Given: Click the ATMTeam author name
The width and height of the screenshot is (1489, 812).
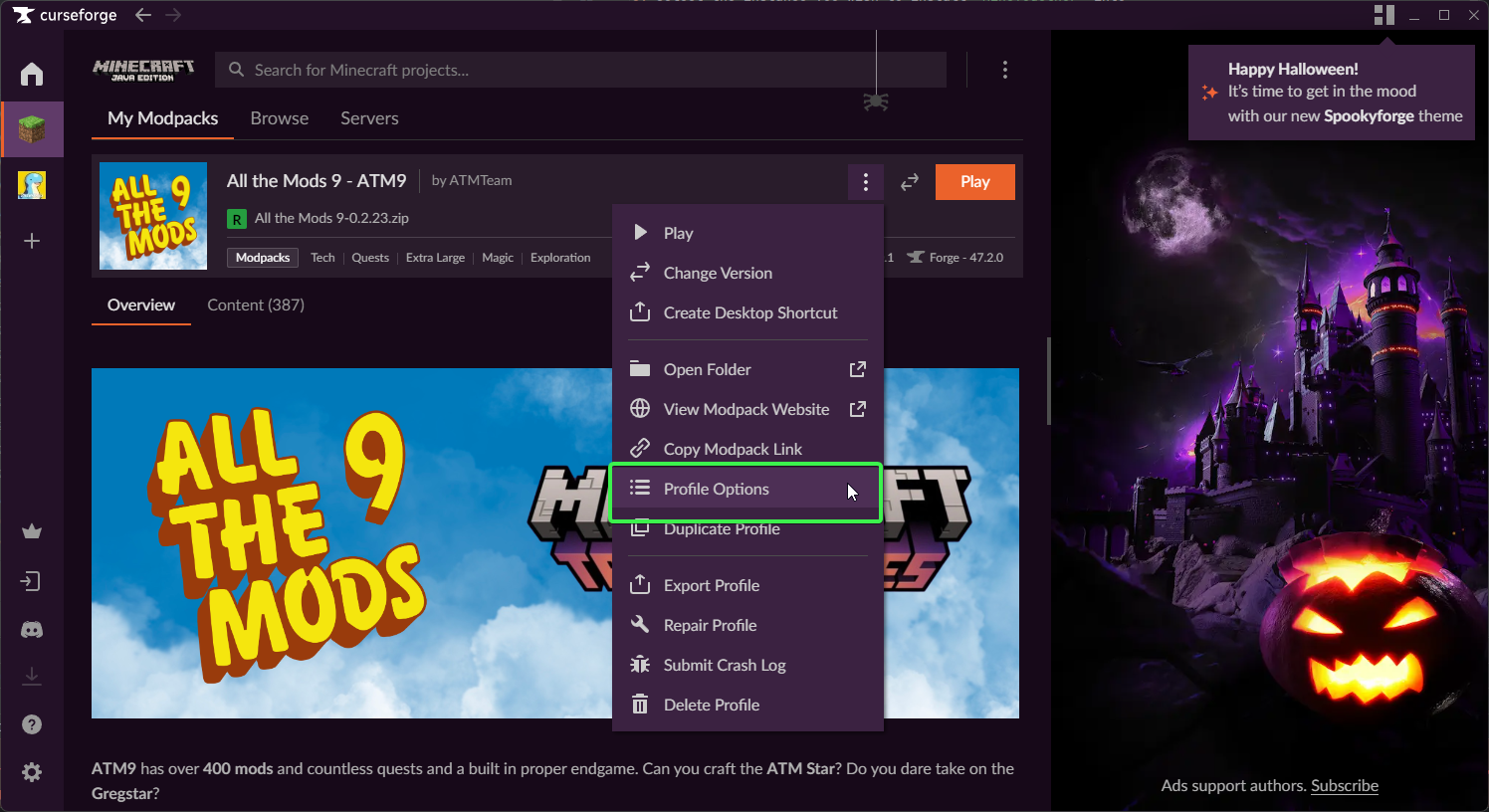Looking at the screenshot, I should [480, 180].
